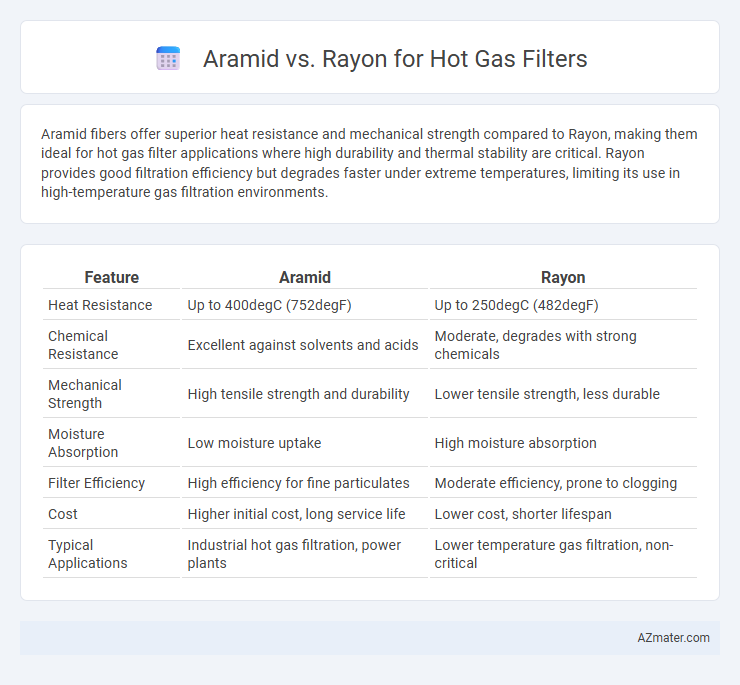
Task: Select the 'Mechanical Strength' row label
Action: pyautogui.click(x=85, y=394)
